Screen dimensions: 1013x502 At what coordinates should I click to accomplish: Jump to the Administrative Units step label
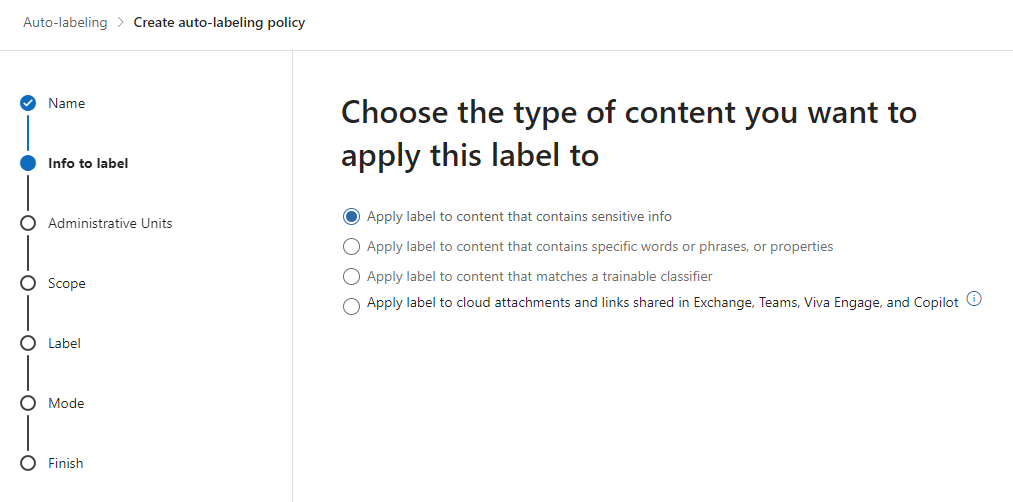[110, 223]
